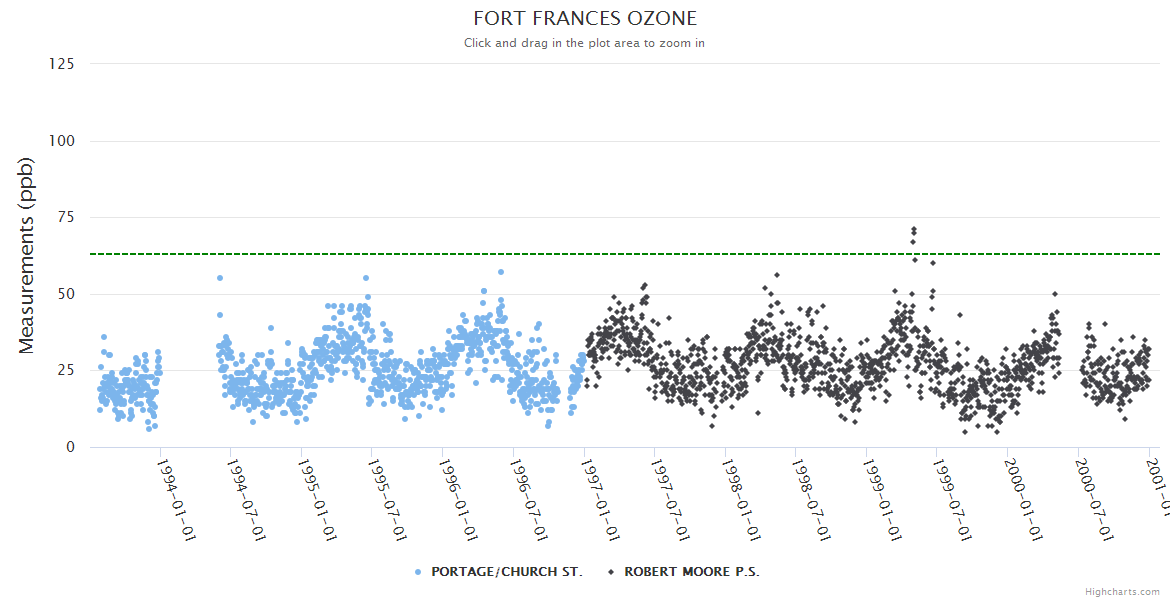Viewport: 1170px width, 600px height.
Task: Click the FORT FRANCES OZONE chart title
Action: click(x=585, y=19)
